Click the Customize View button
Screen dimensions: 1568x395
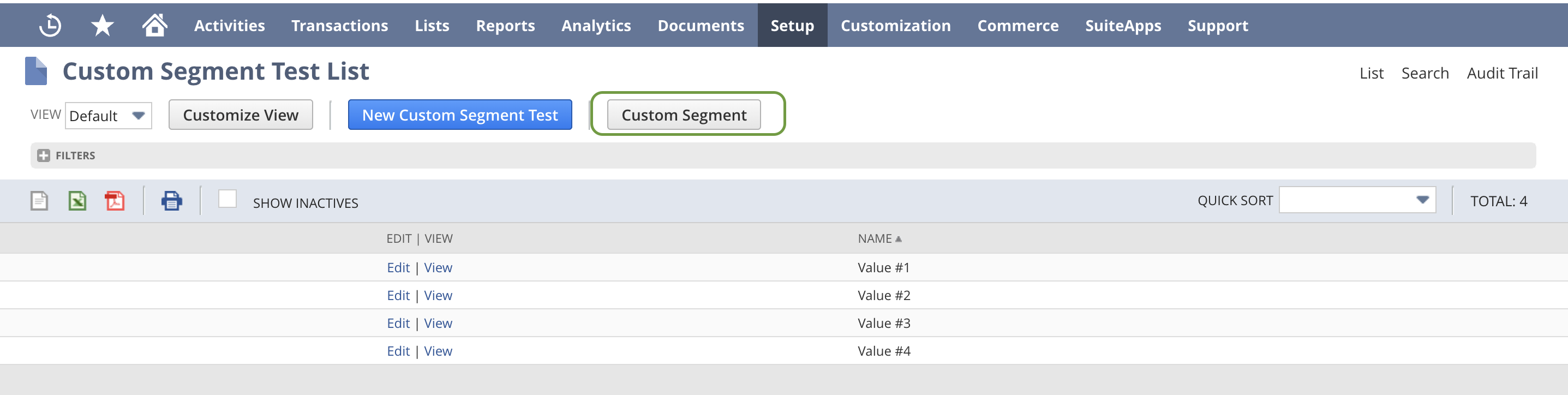click(x=241, y=115)
